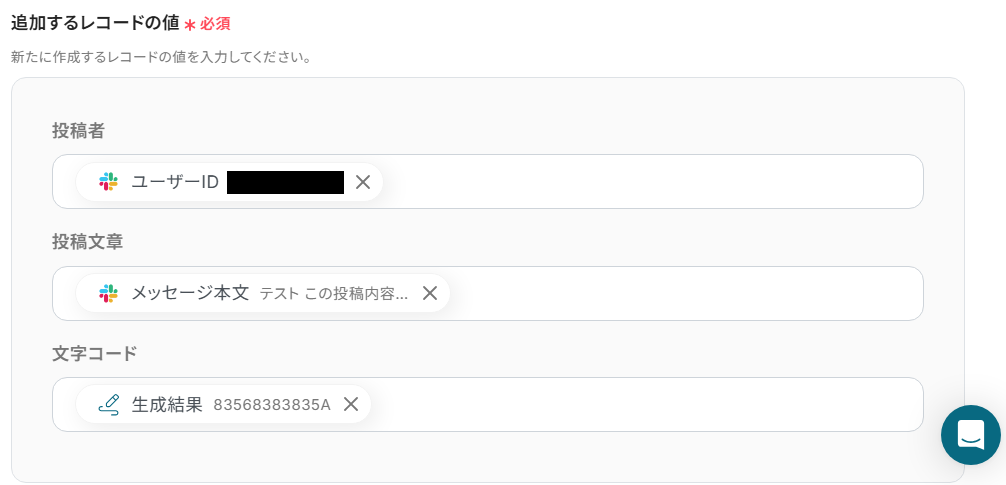
Task: Click the pen icon beside 生成結果
Action: point(108,404)
